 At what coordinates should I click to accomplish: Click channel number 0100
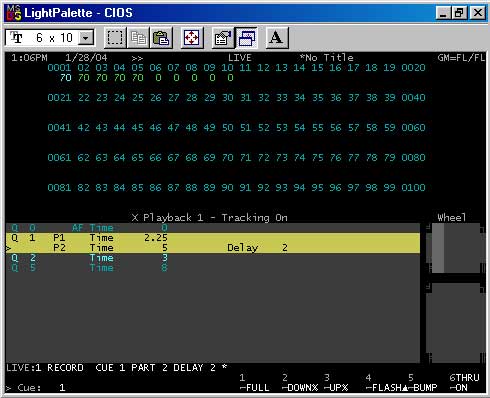click(x=413, y=188)
